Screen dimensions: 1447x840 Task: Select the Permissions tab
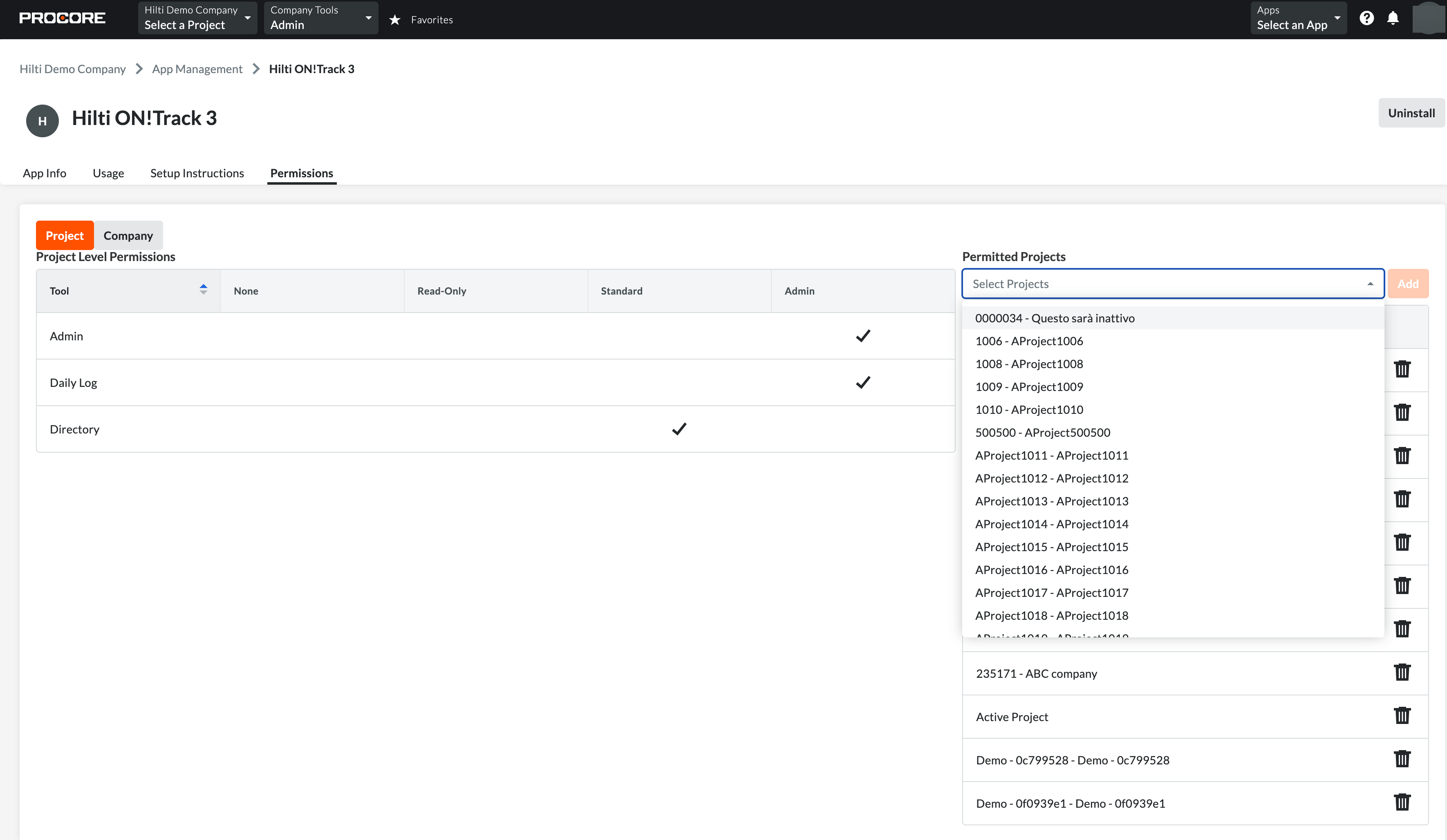pyautogui.click(x=302, y=173)
